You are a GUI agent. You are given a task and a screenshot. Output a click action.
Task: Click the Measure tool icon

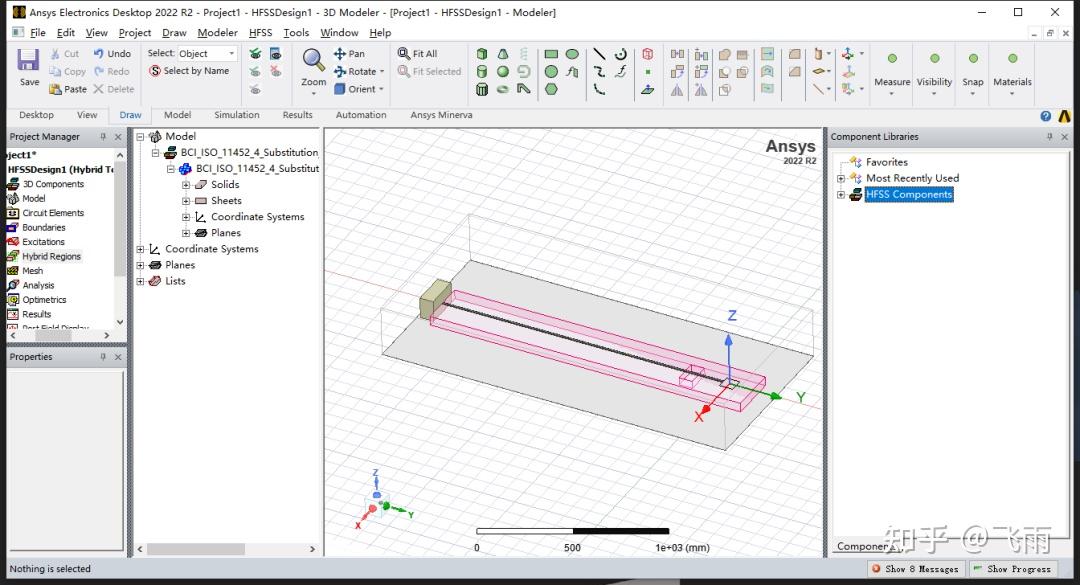pos(891,58)
